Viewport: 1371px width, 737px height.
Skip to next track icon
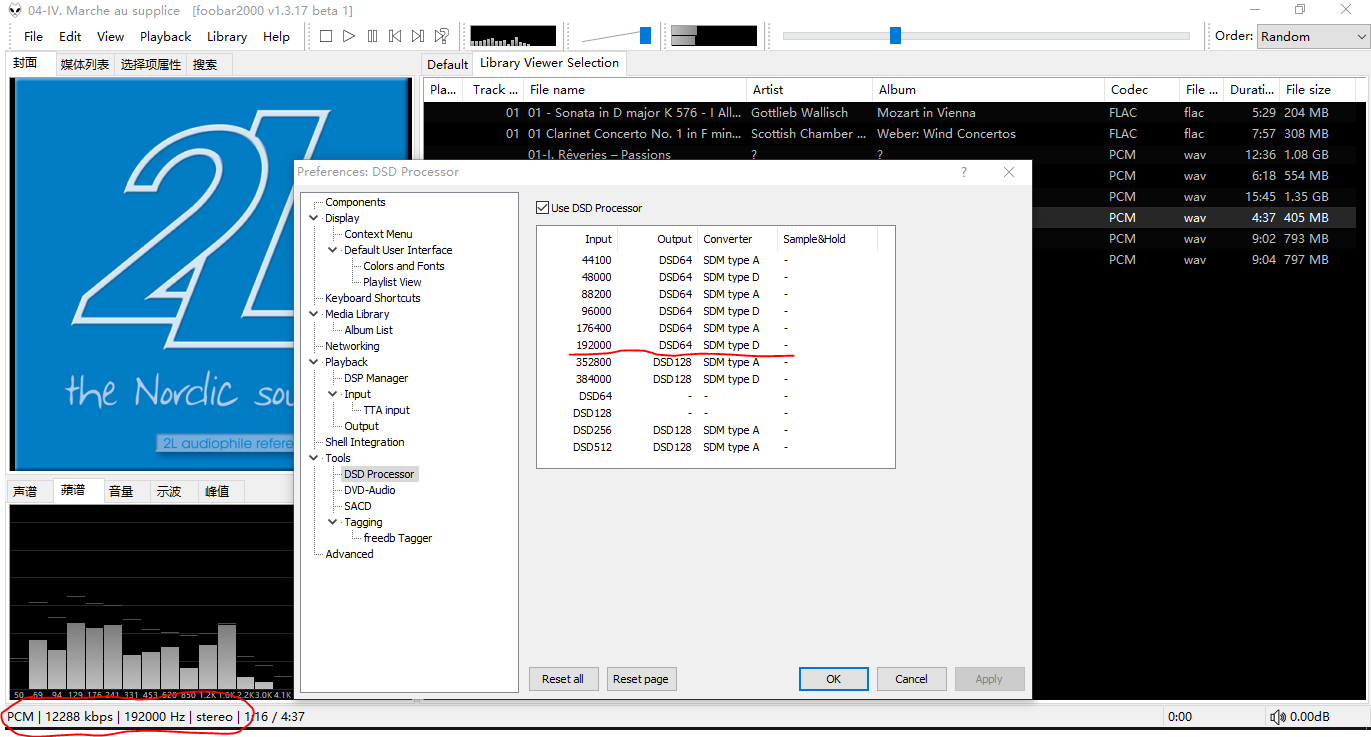point(418,36)
